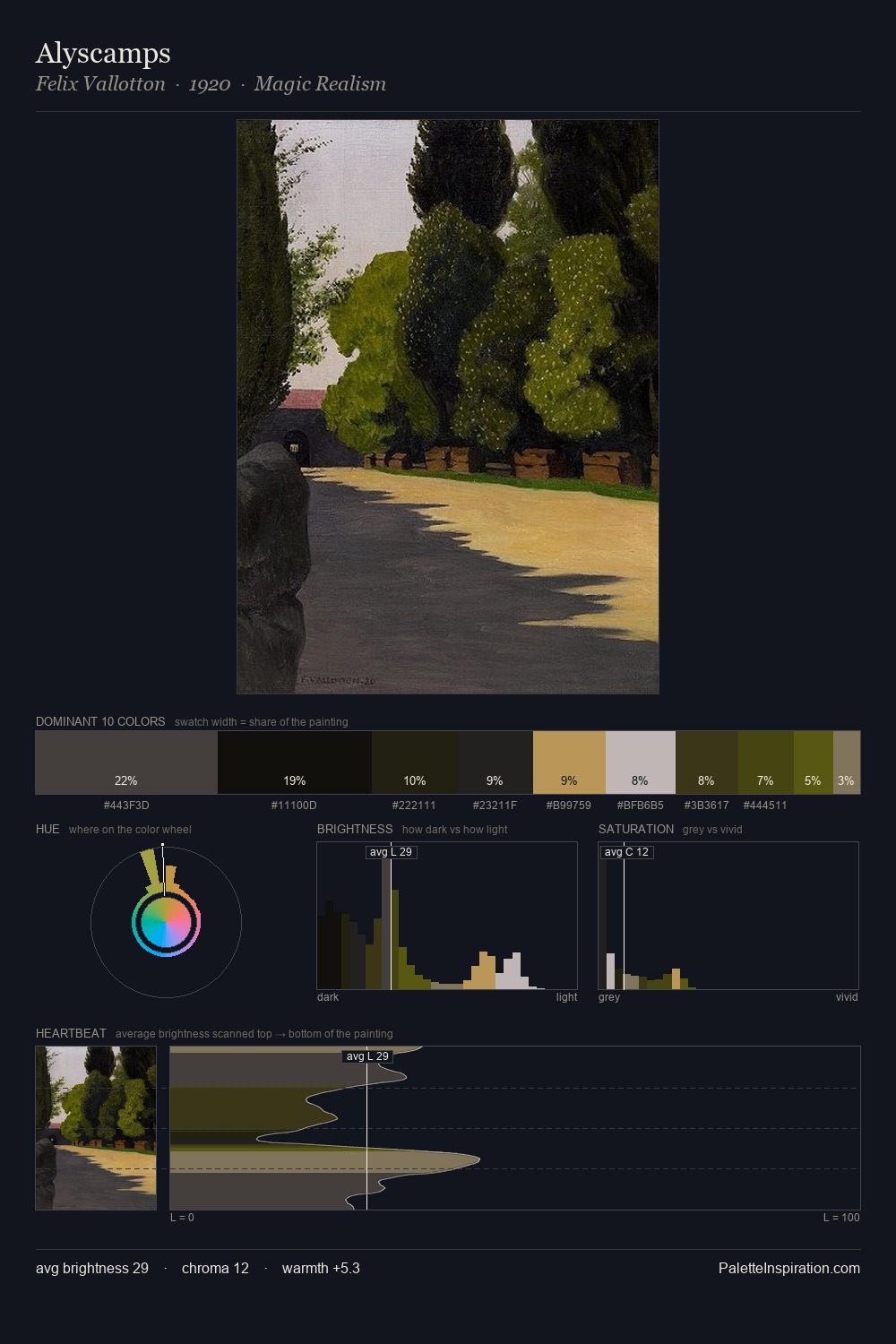Click 'avg brightness 29' in the footer
This screenshot has height=1344, width=896.
coord(92,1268)
